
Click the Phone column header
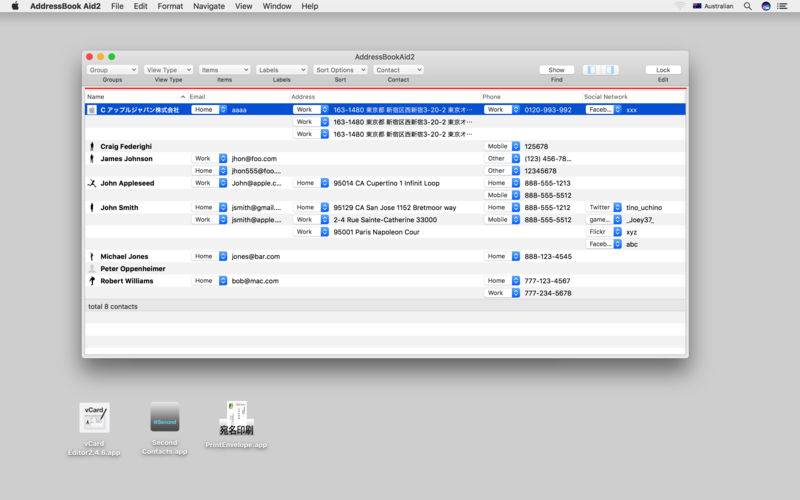pyautogui.click(x=532, y=97)
